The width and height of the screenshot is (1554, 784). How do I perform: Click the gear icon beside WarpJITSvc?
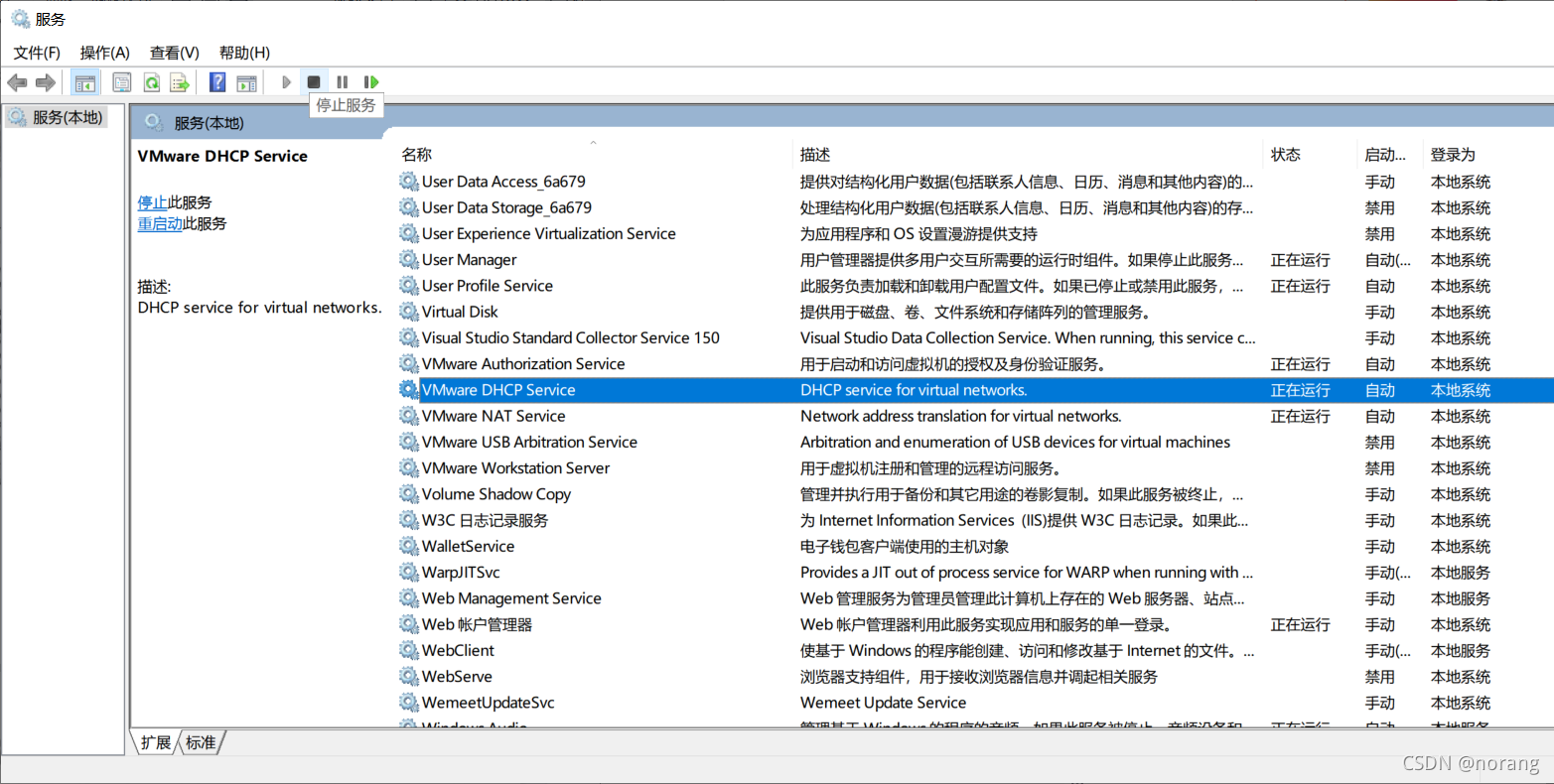409,572
